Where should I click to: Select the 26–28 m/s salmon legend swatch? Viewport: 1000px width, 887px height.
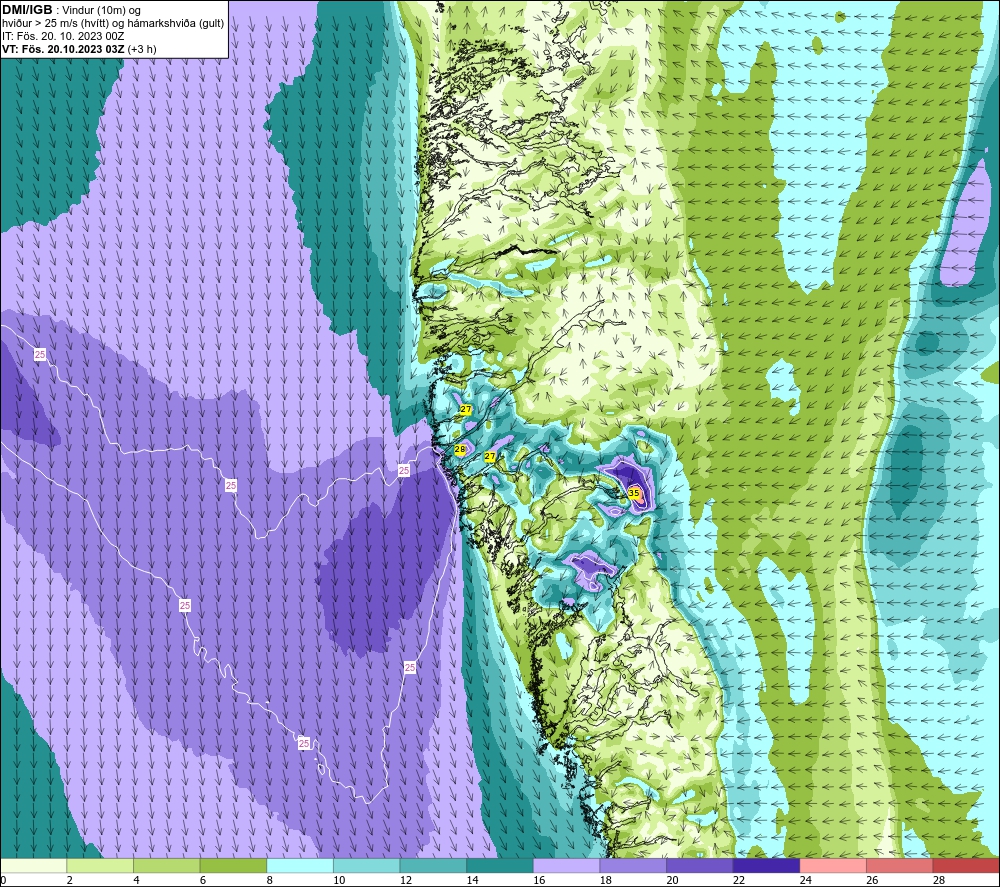[x=900, y=865]
